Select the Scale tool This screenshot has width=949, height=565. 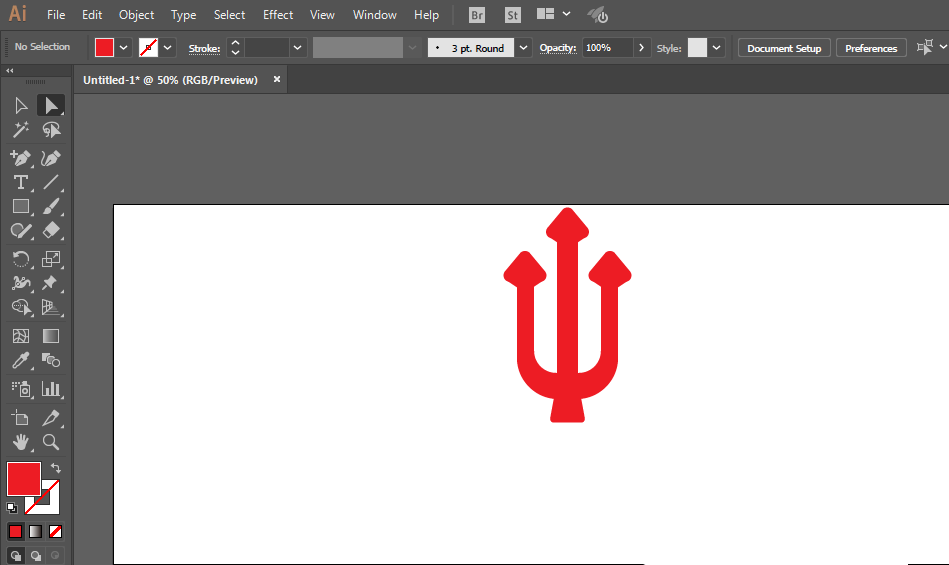[x=51, y=259]
